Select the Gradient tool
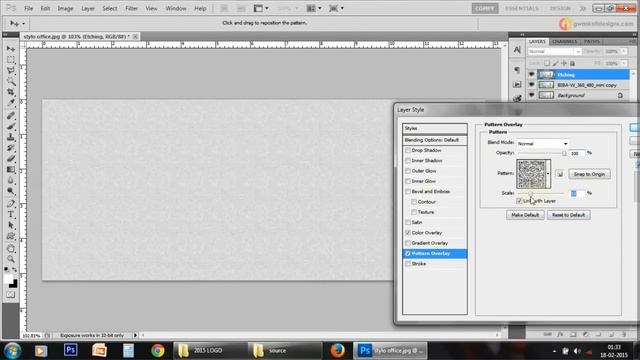 [11, 169]
